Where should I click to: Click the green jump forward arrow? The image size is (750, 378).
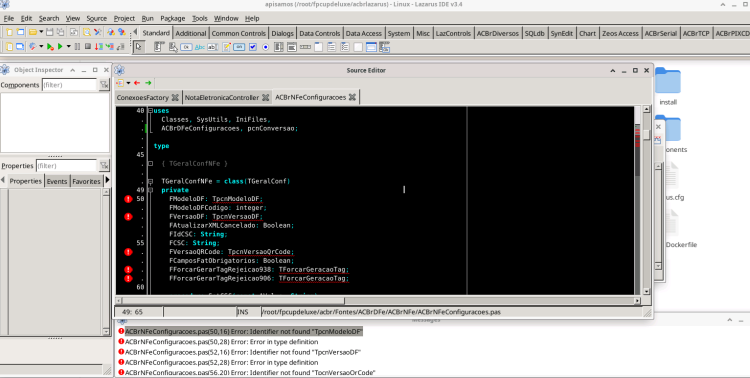pos(148,83)
